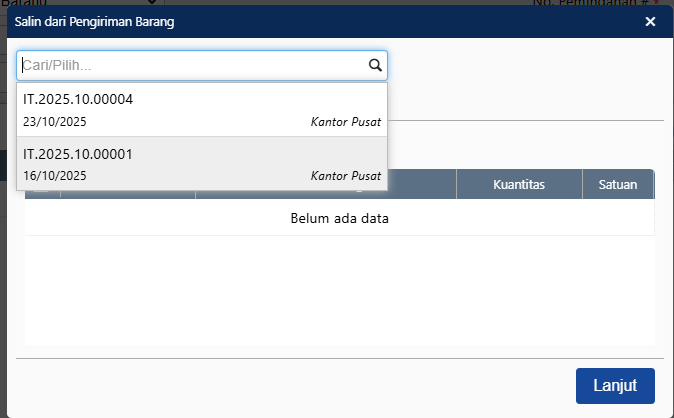The height and width of the screenshot is (418, 674).
Task: Select delivery IT.2025.10.00004 from list
Action: [78, 100]
